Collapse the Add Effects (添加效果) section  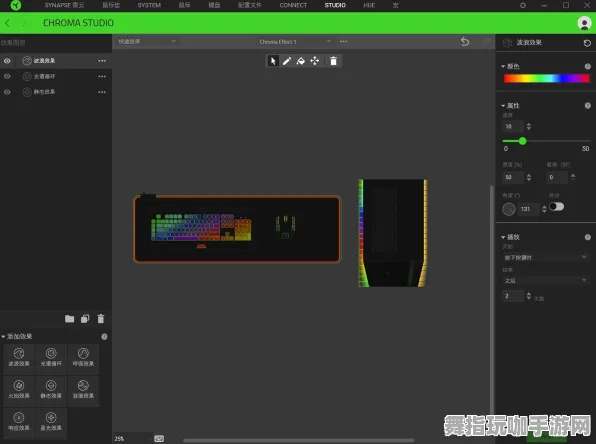(3, 336)
